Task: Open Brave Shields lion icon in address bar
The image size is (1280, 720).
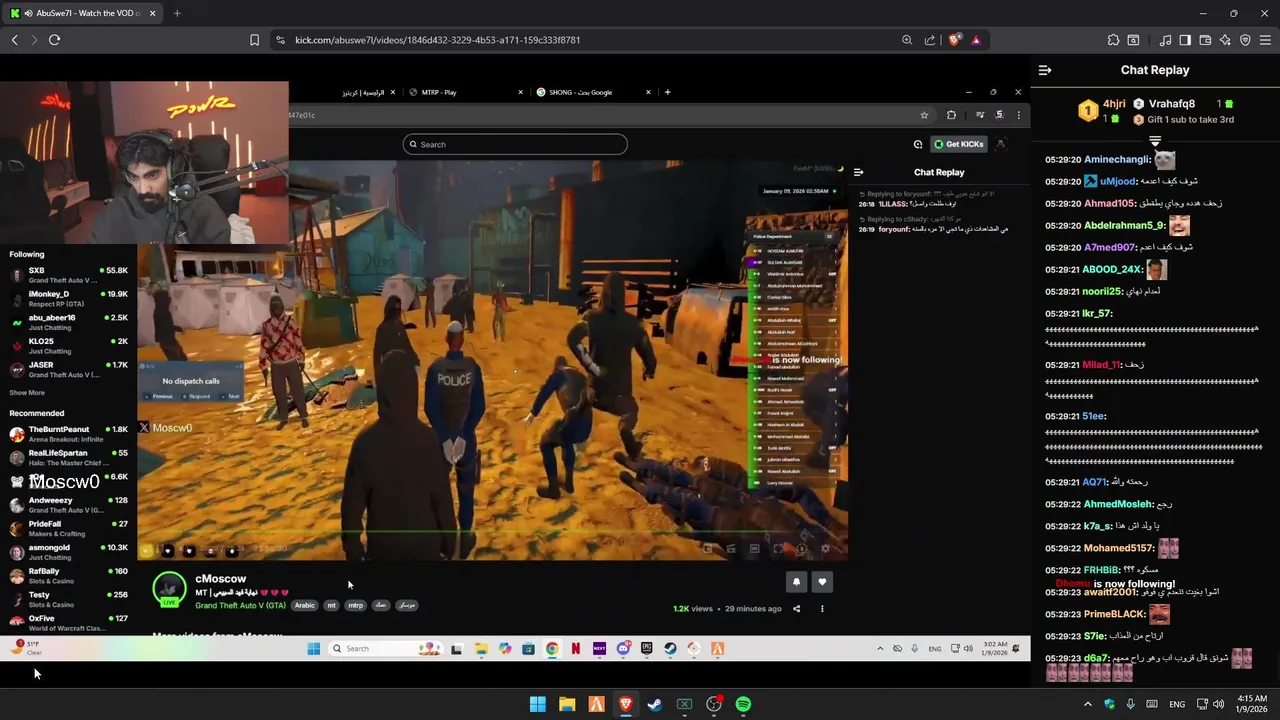Action: coord(955,40)
